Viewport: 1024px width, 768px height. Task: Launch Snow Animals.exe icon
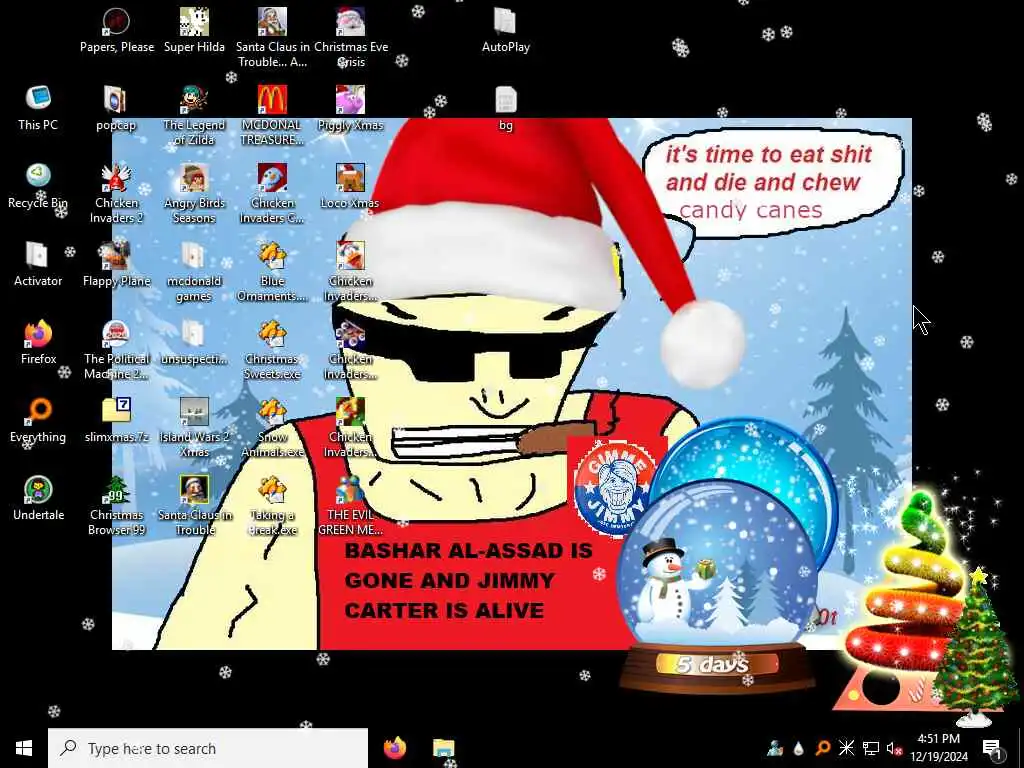(x=272, y=427)
